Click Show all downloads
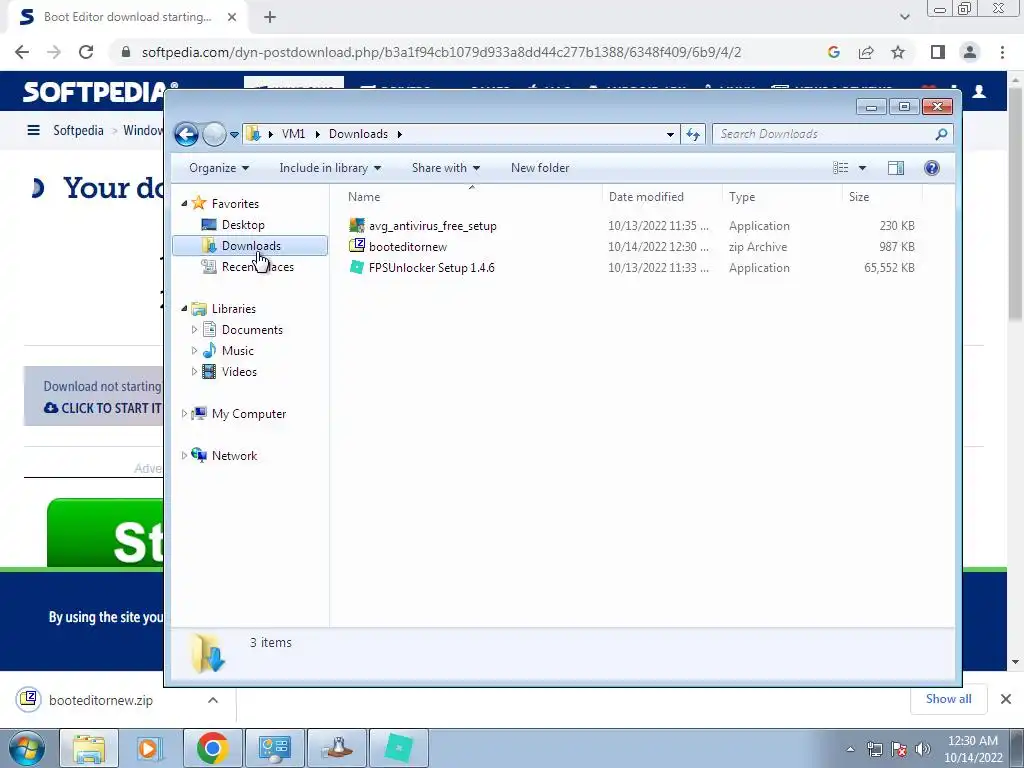The height and width of the screenshot is (768, 1024). pyautogui.click(x=948, y=699)
